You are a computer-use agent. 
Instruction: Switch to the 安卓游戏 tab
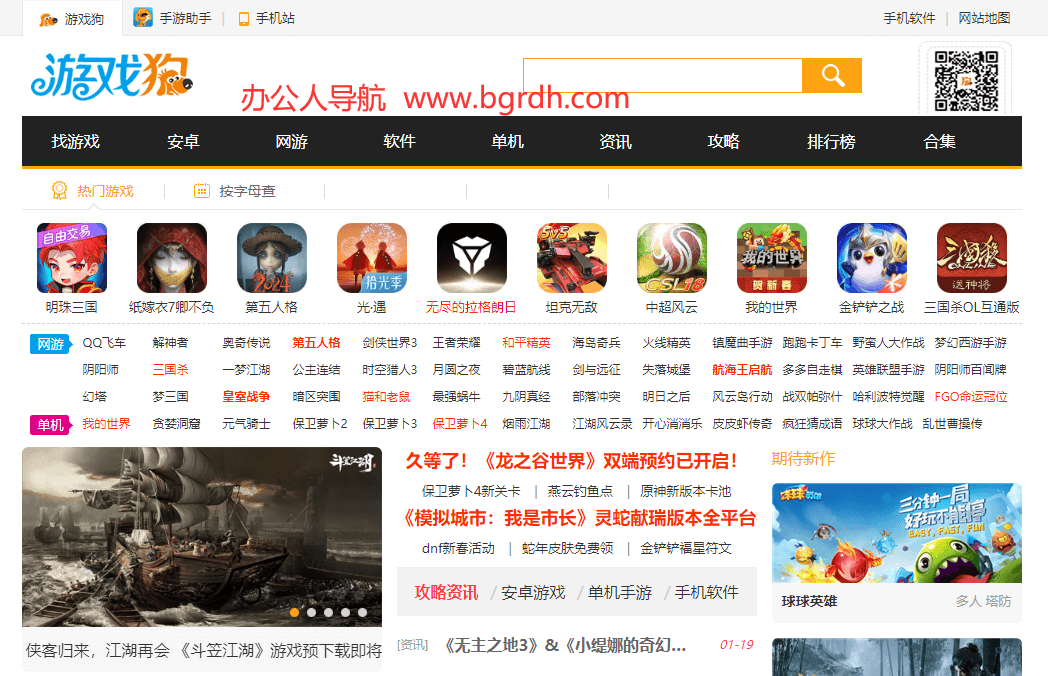pyautogui.click(x=533, y=592)
